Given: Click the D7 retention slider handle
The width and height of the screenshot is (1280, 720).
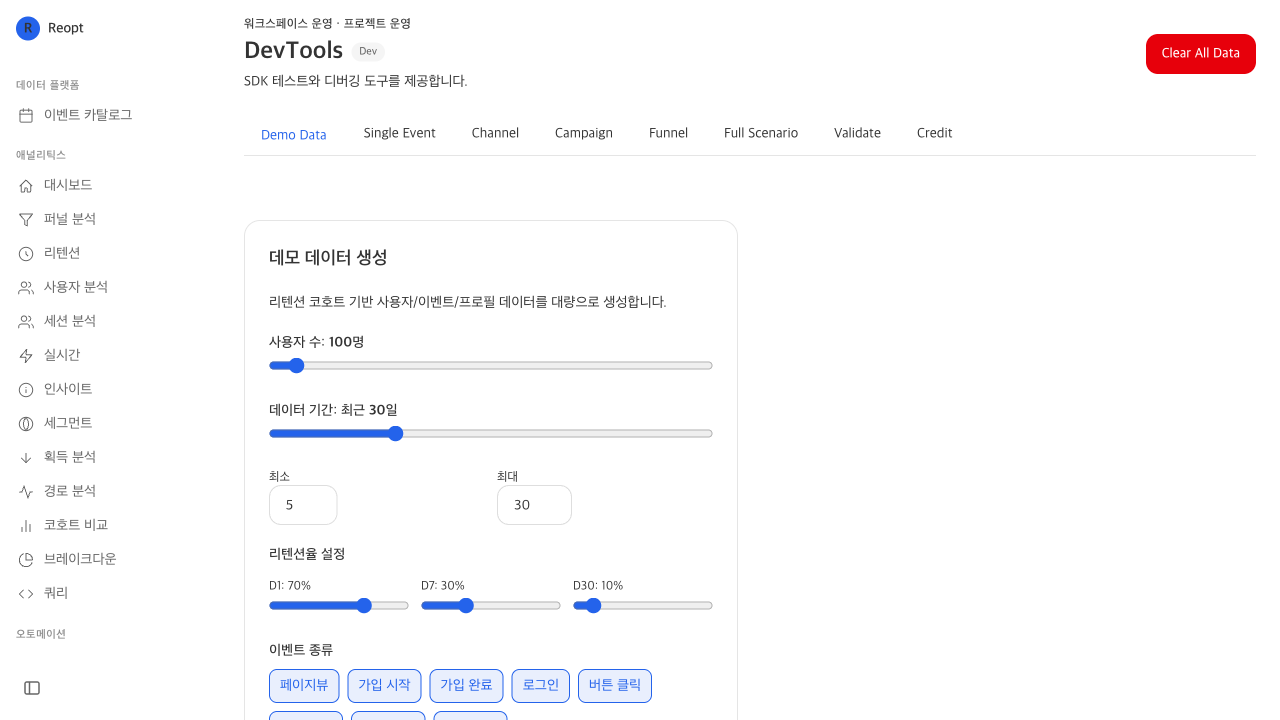Looking at the screenshot, I should (465, 606).
